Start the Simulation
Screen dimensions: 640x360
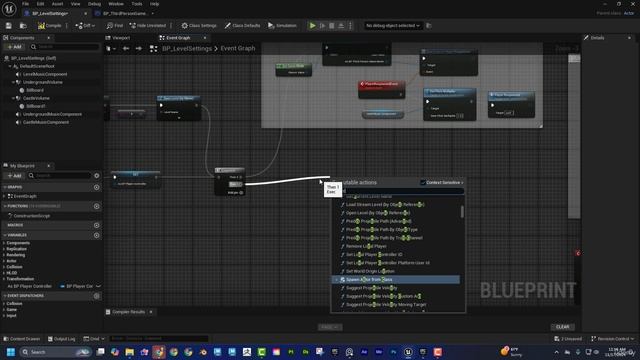(x=282, y=25)
